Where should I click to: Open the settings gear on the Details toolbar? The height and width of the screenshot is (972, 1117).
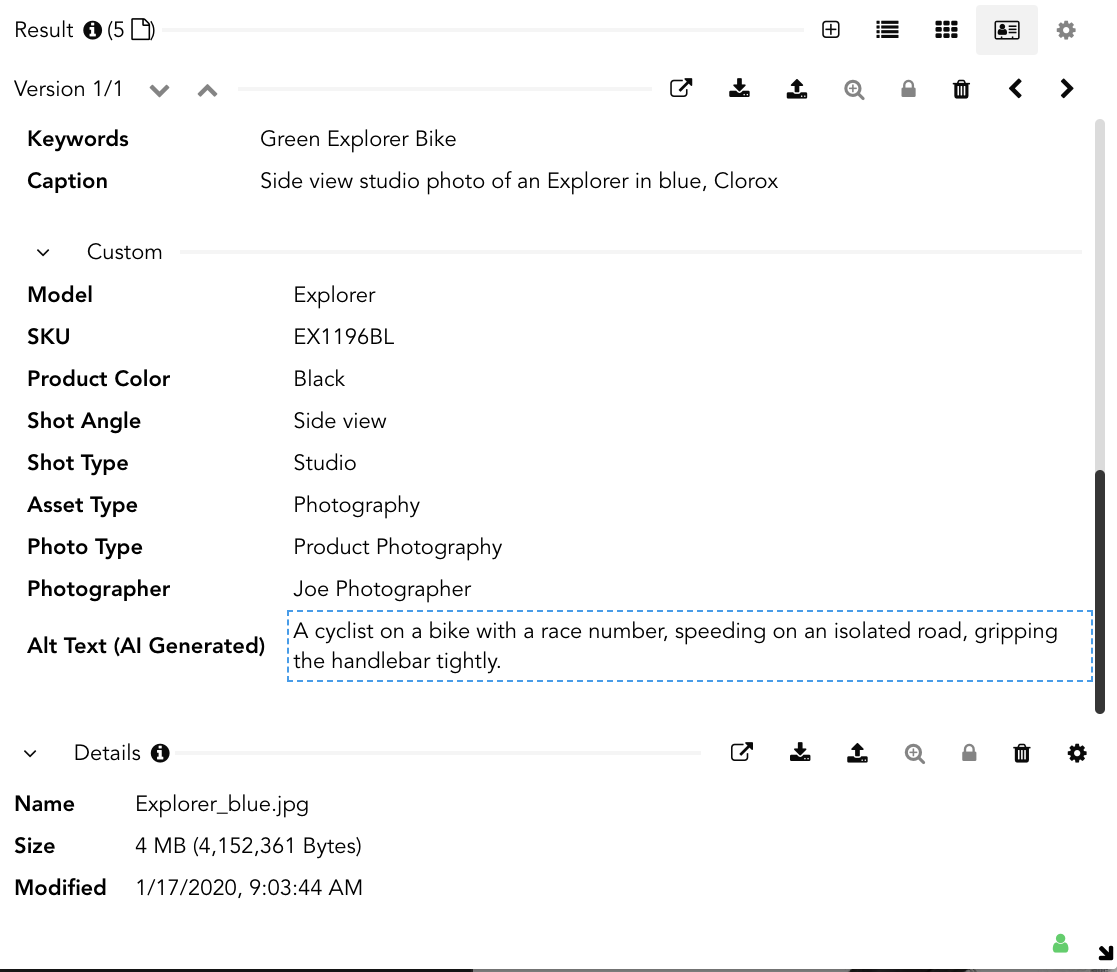[1077, 753]
